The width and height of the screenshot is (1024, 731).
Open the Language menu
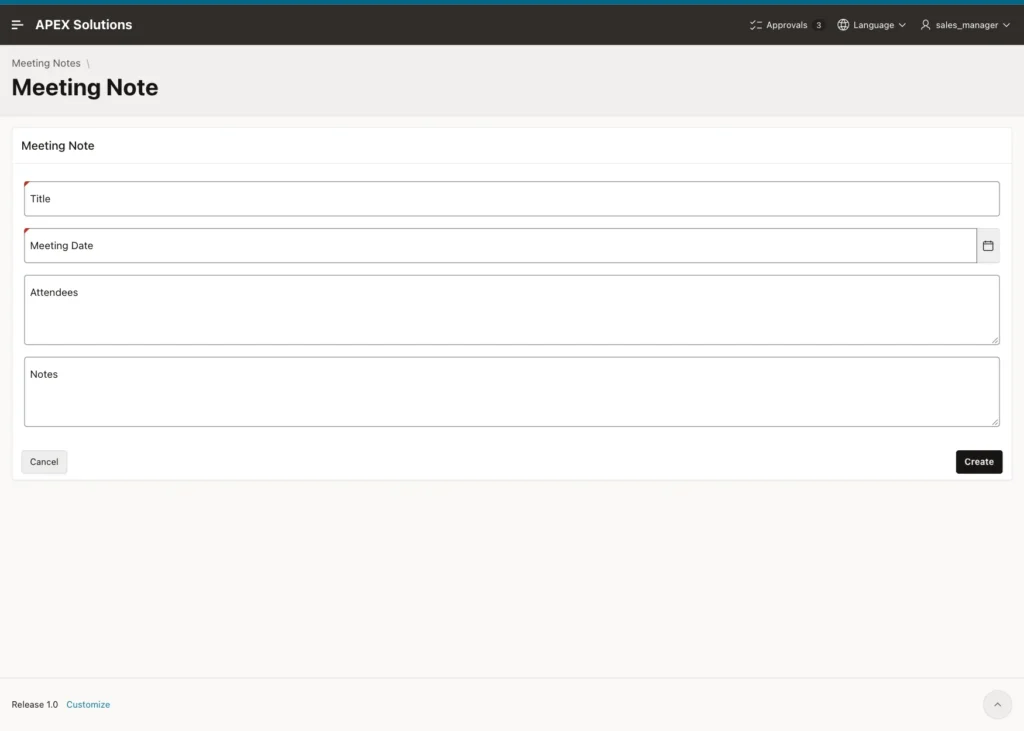[872, 25]
